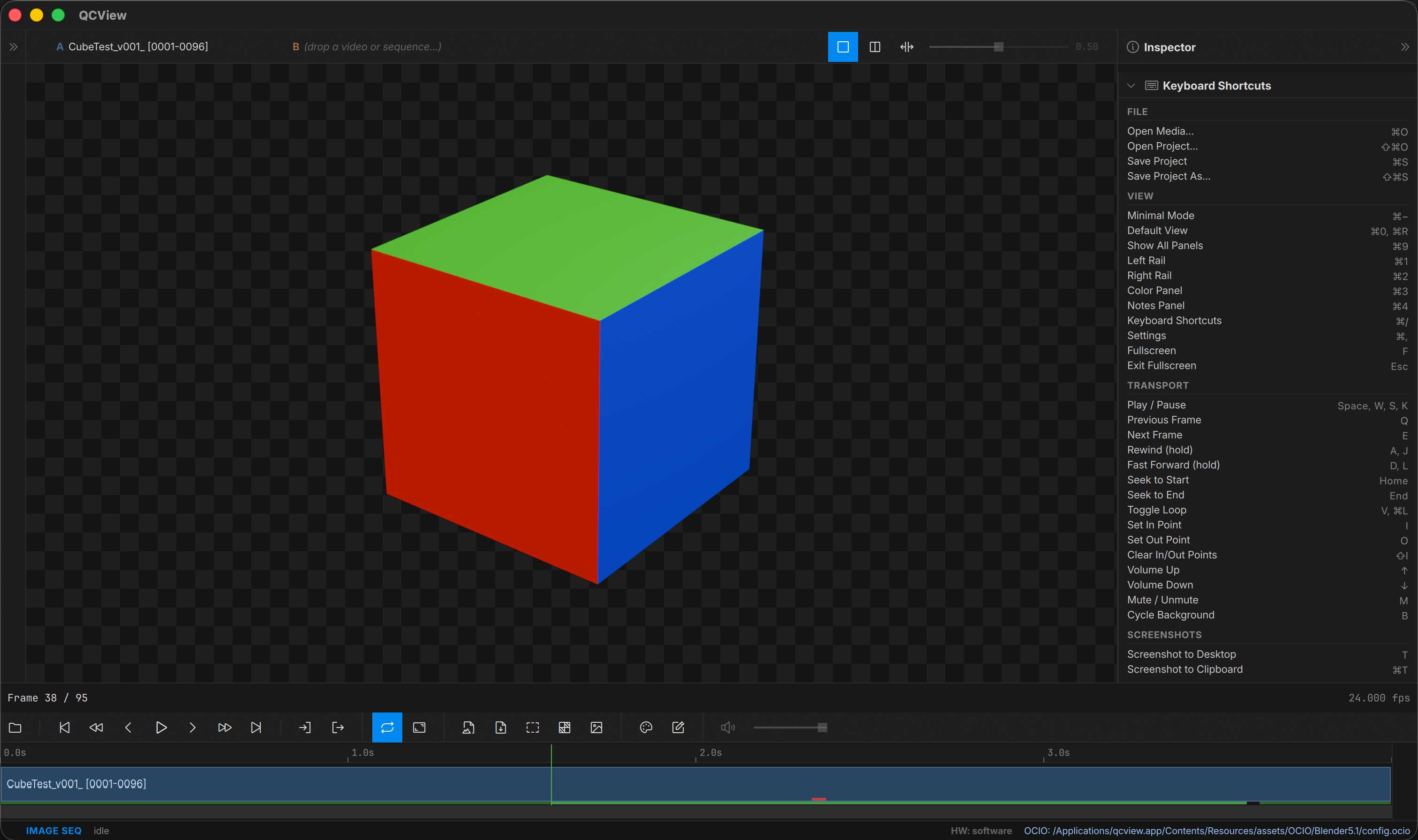Set the in point marker
The height and width of the screenshot is (840, 1418).
(x=305, y=727)
